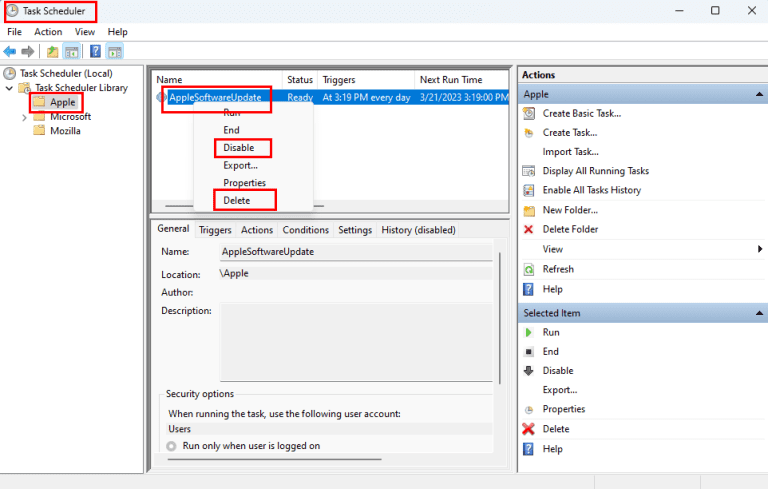
Task: Select the Mozilla folder in tree
Action: (x=65, y=131)
